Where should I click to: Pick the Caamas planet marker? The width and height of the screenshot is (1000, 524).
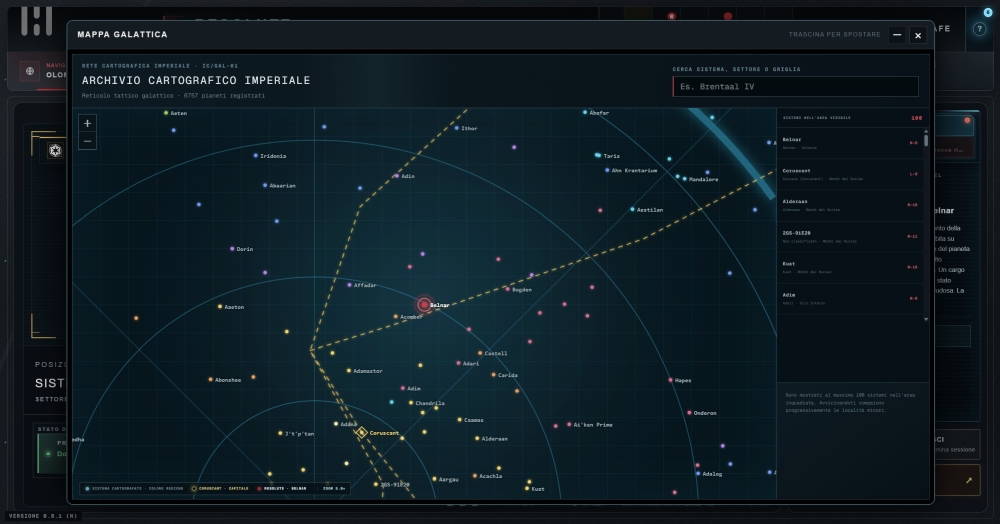459,419
